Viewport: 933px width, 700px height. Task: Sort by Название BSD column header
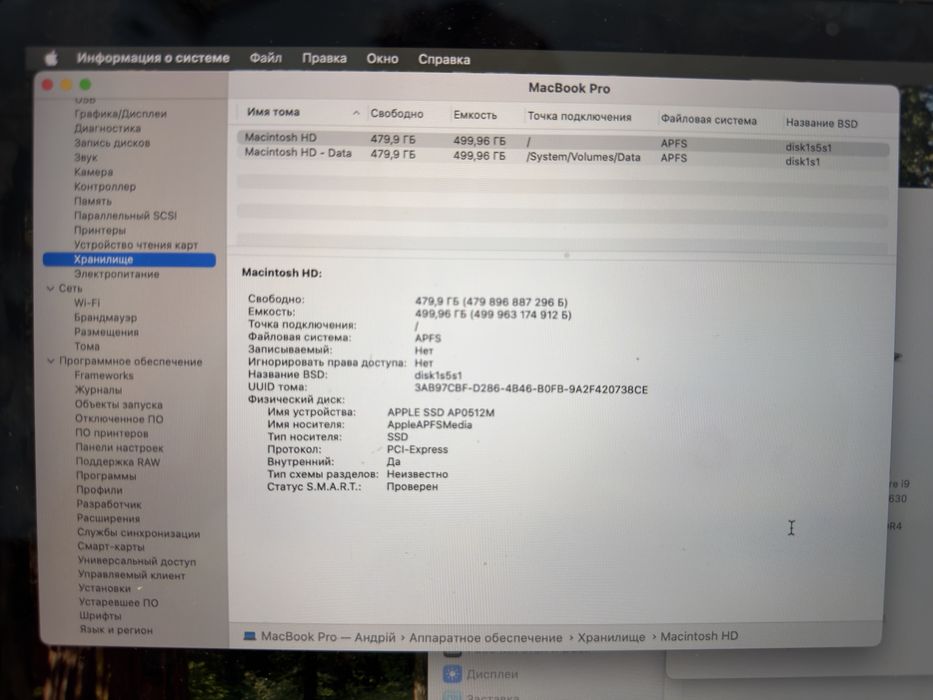click(x=821, y=123)
